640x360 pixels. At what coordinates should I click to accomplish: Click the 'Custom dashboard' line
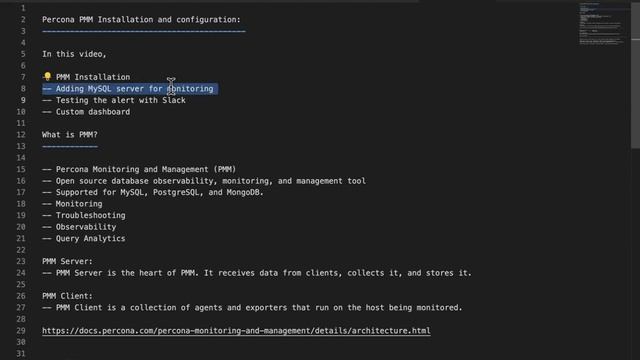tap(86, 111)
